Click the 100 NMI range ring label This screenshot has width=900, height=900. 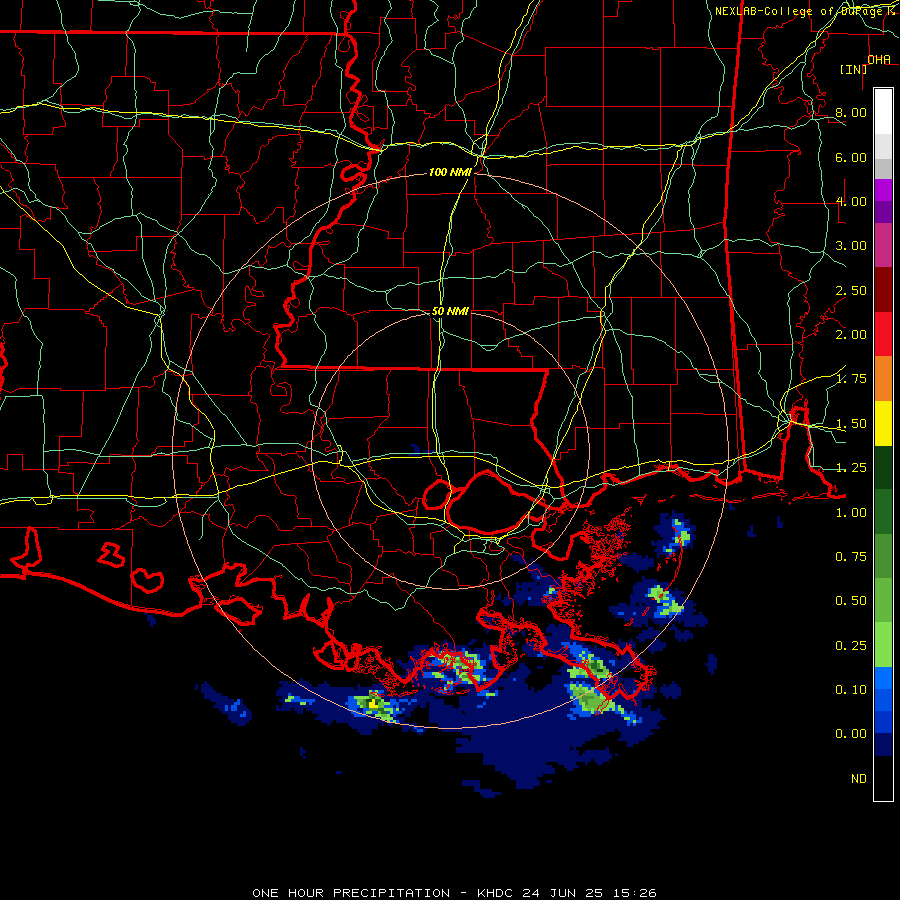point(450,172)
